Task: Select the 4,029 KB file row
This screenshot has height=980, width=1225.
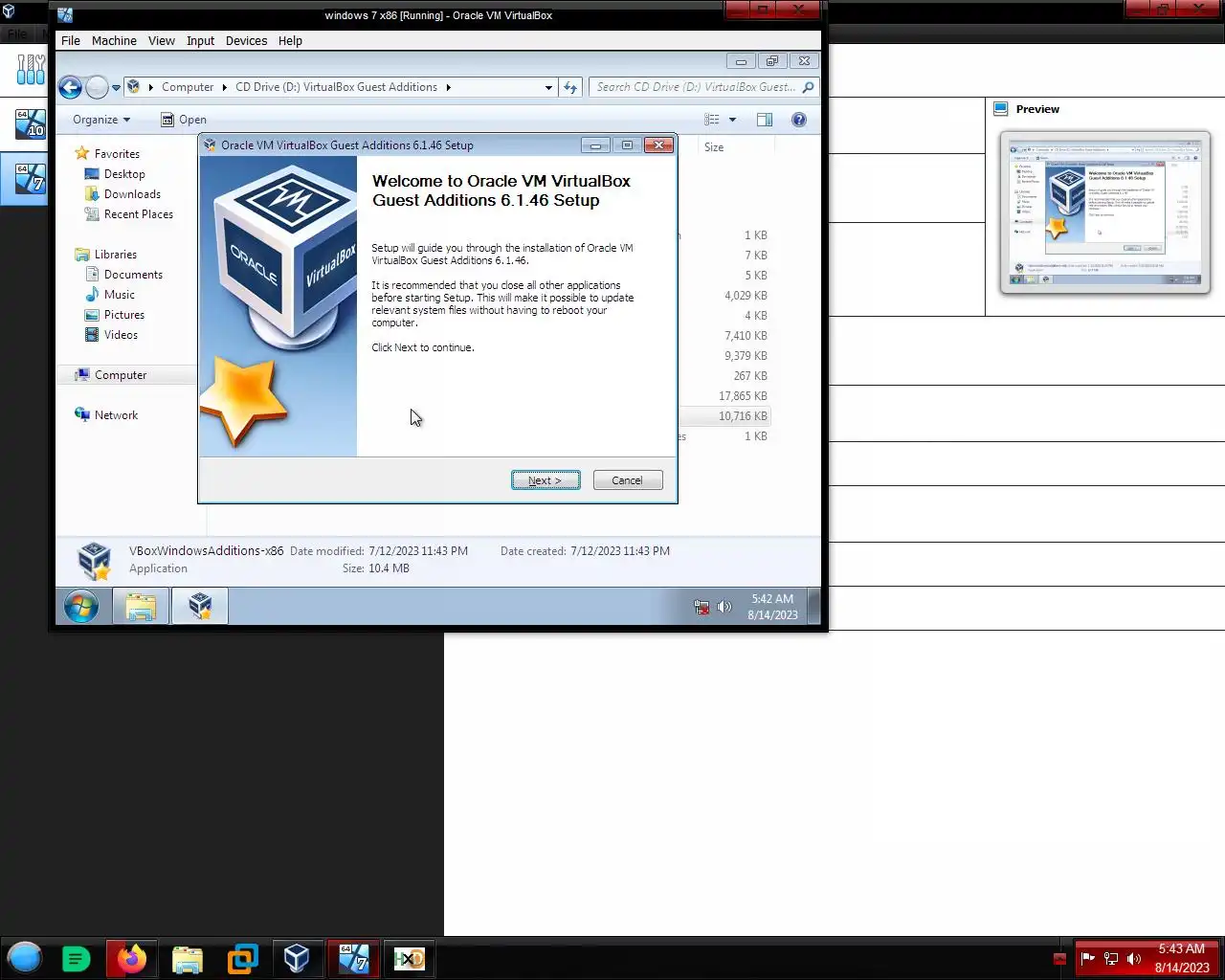Action: (724, 296)
